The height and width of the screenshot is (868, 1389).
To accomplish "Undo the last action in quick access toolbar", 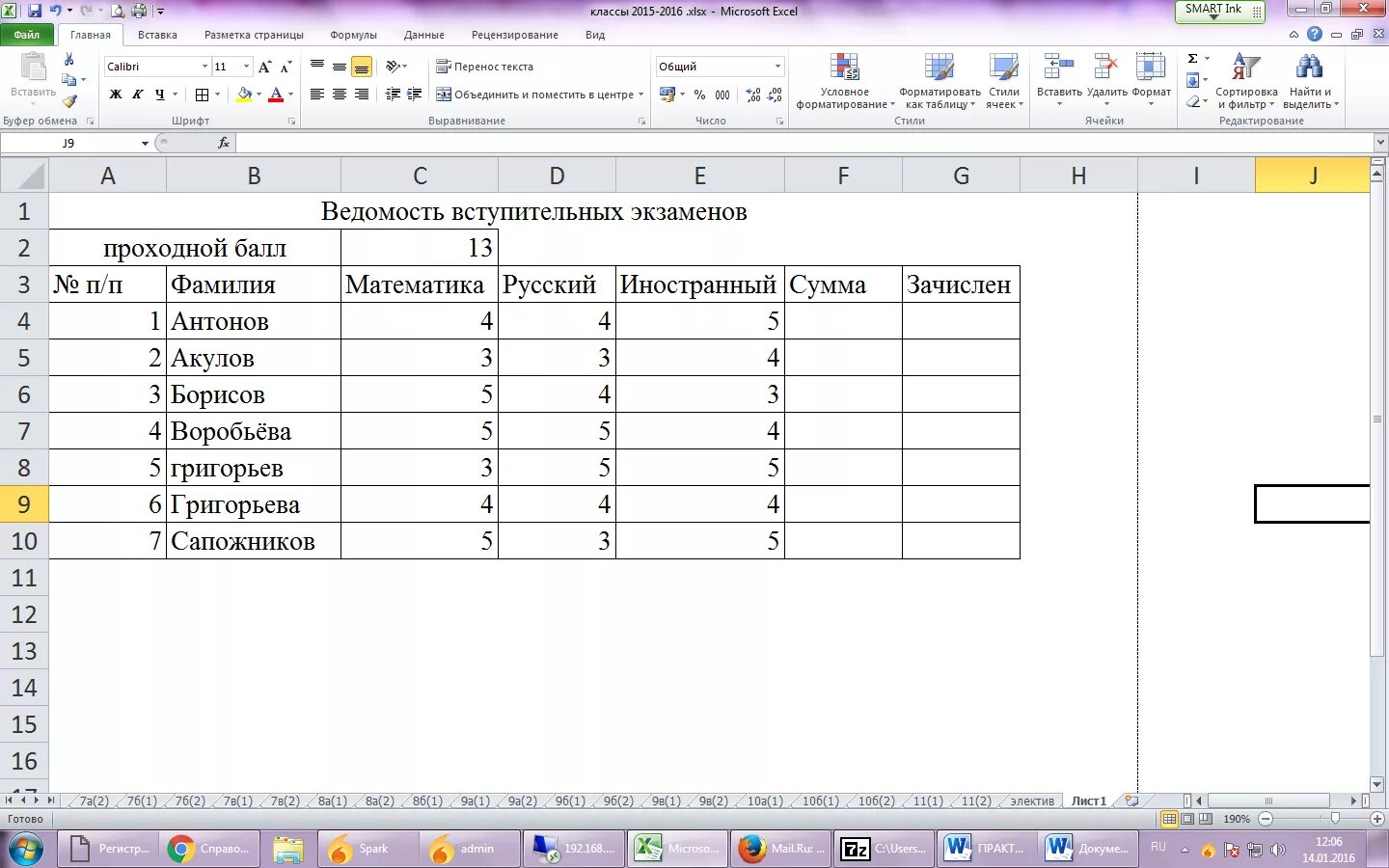I will (x=55, y=11).
